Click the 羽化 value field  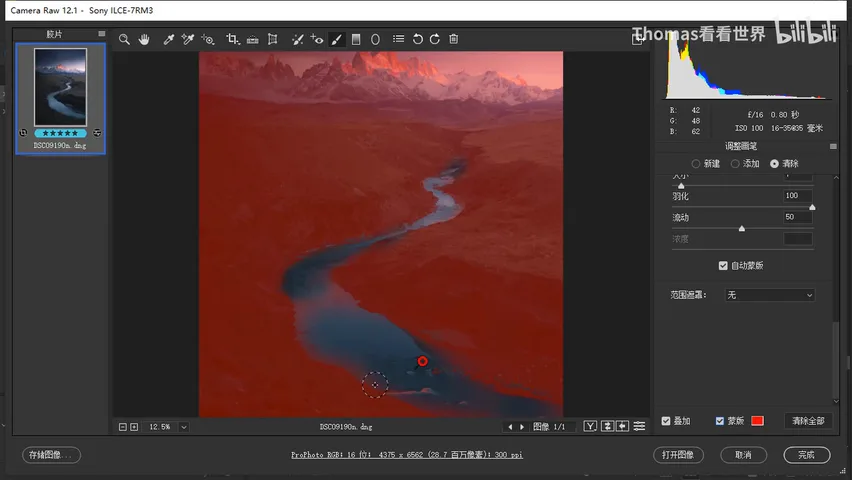coord(798,196)
